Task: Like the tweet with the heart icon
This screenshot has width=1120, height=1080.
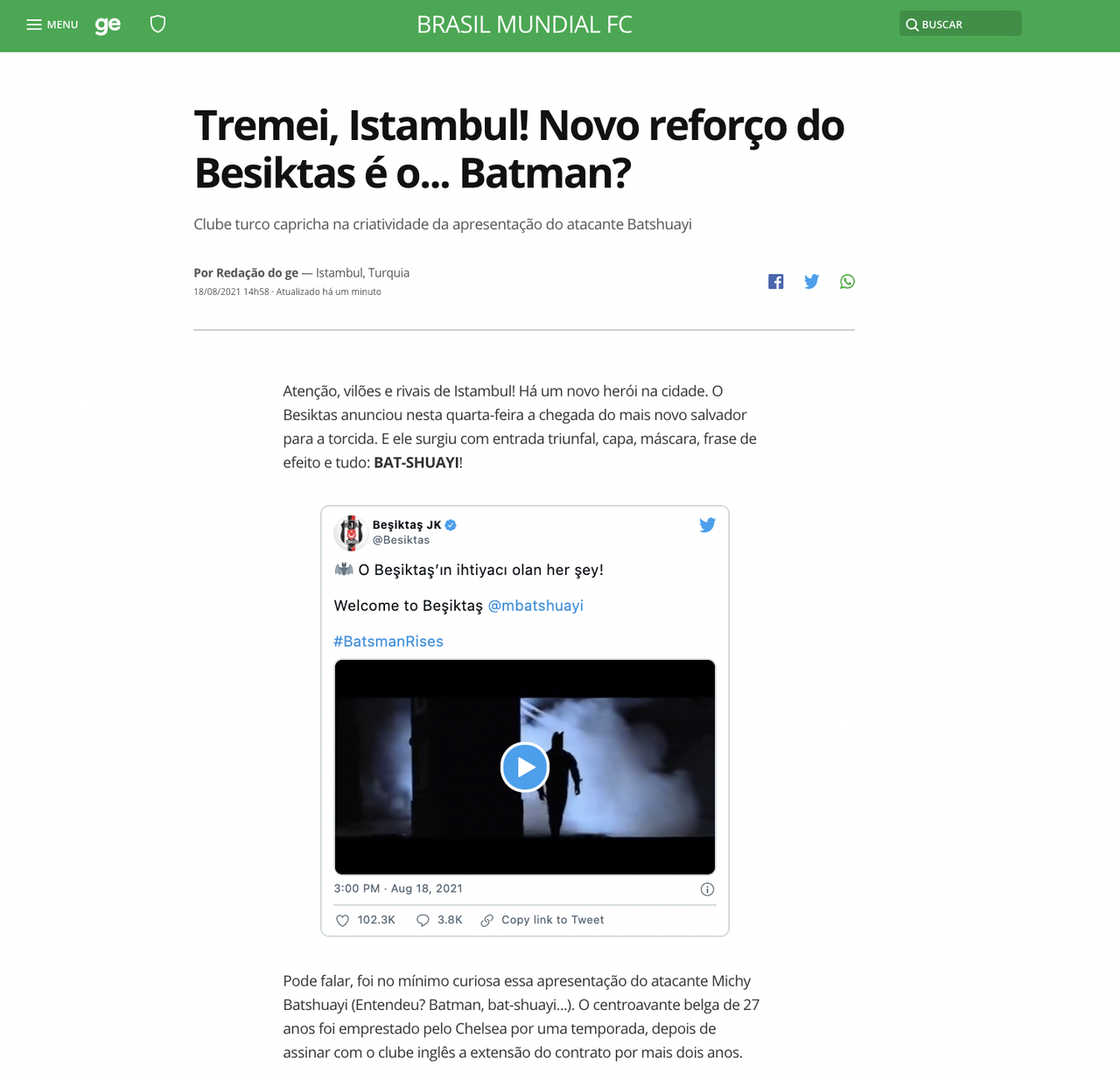Action: [x=343, y=920]
